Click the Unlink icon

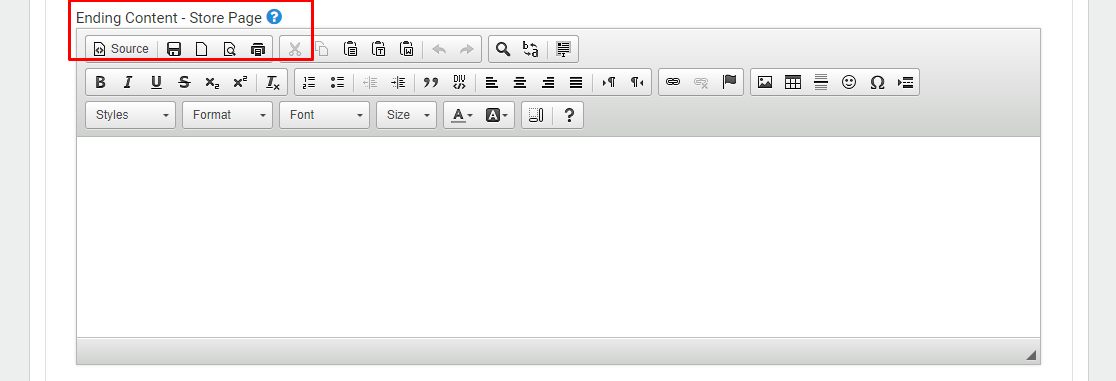coord(701,82)
